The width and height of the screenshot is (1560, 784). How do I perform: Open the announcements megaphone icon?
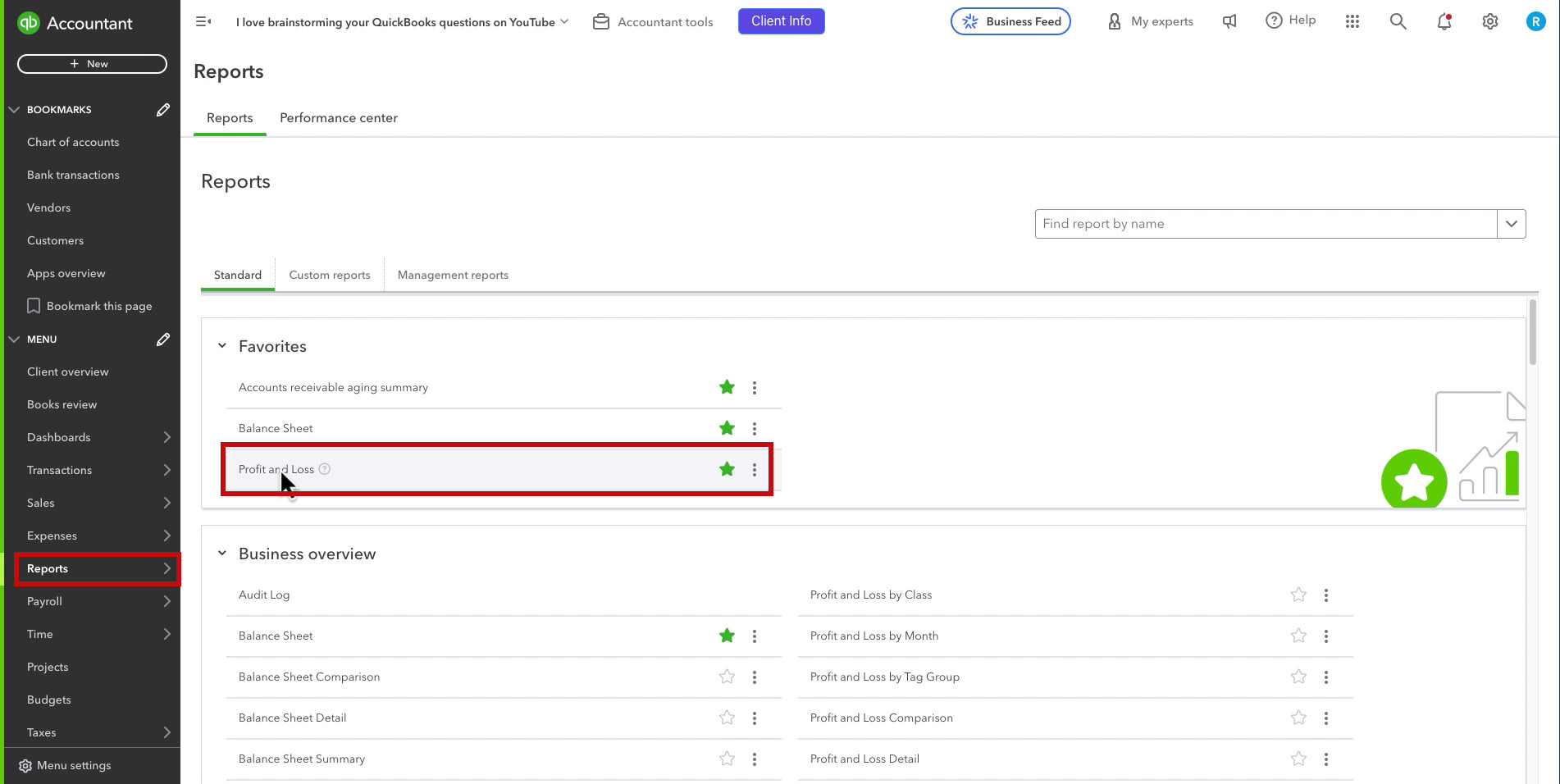pyautogui.click(x=1229, y=21)
